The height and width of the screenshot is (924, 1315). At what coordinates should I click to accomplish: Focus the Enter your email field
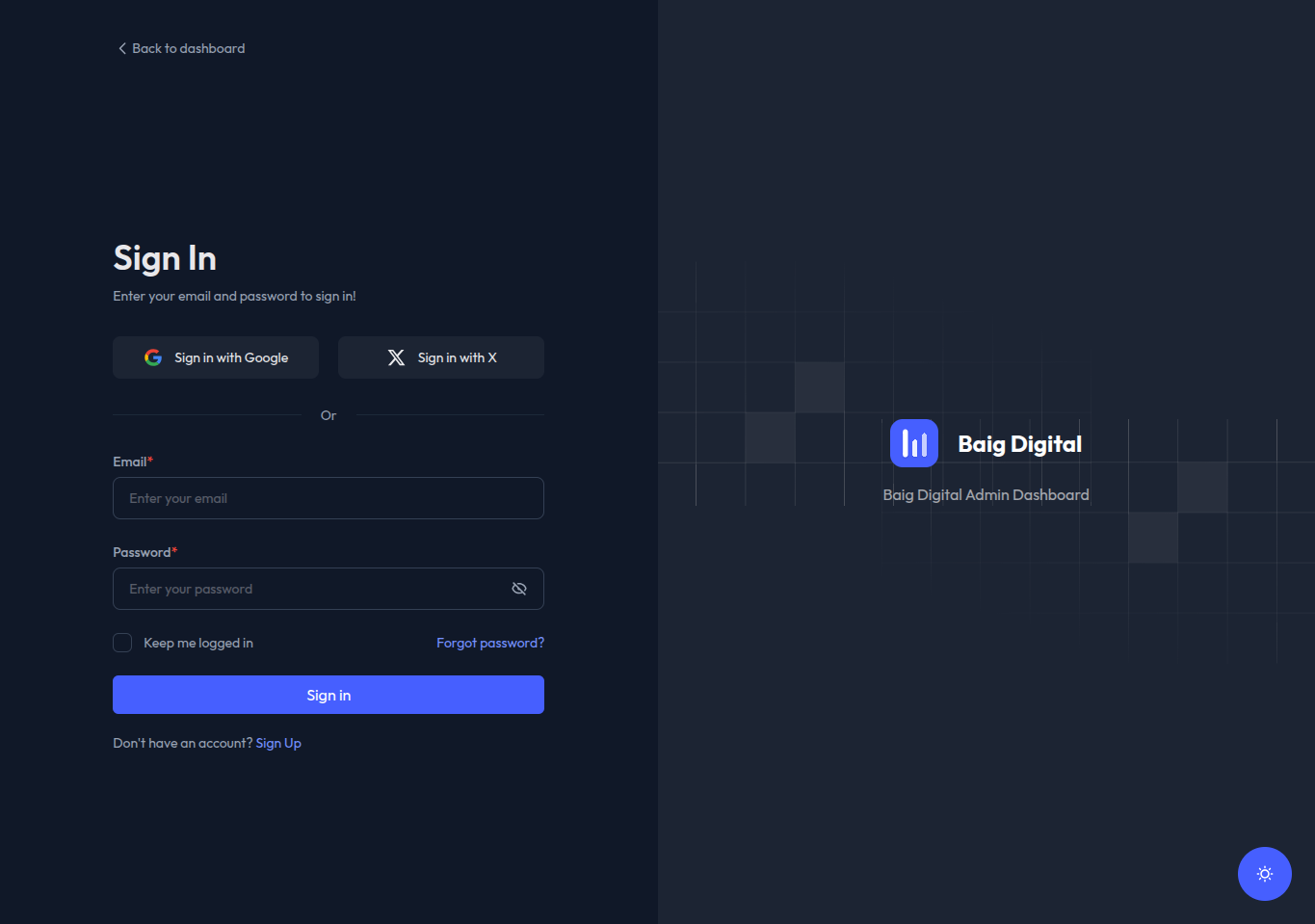[329, 498]
